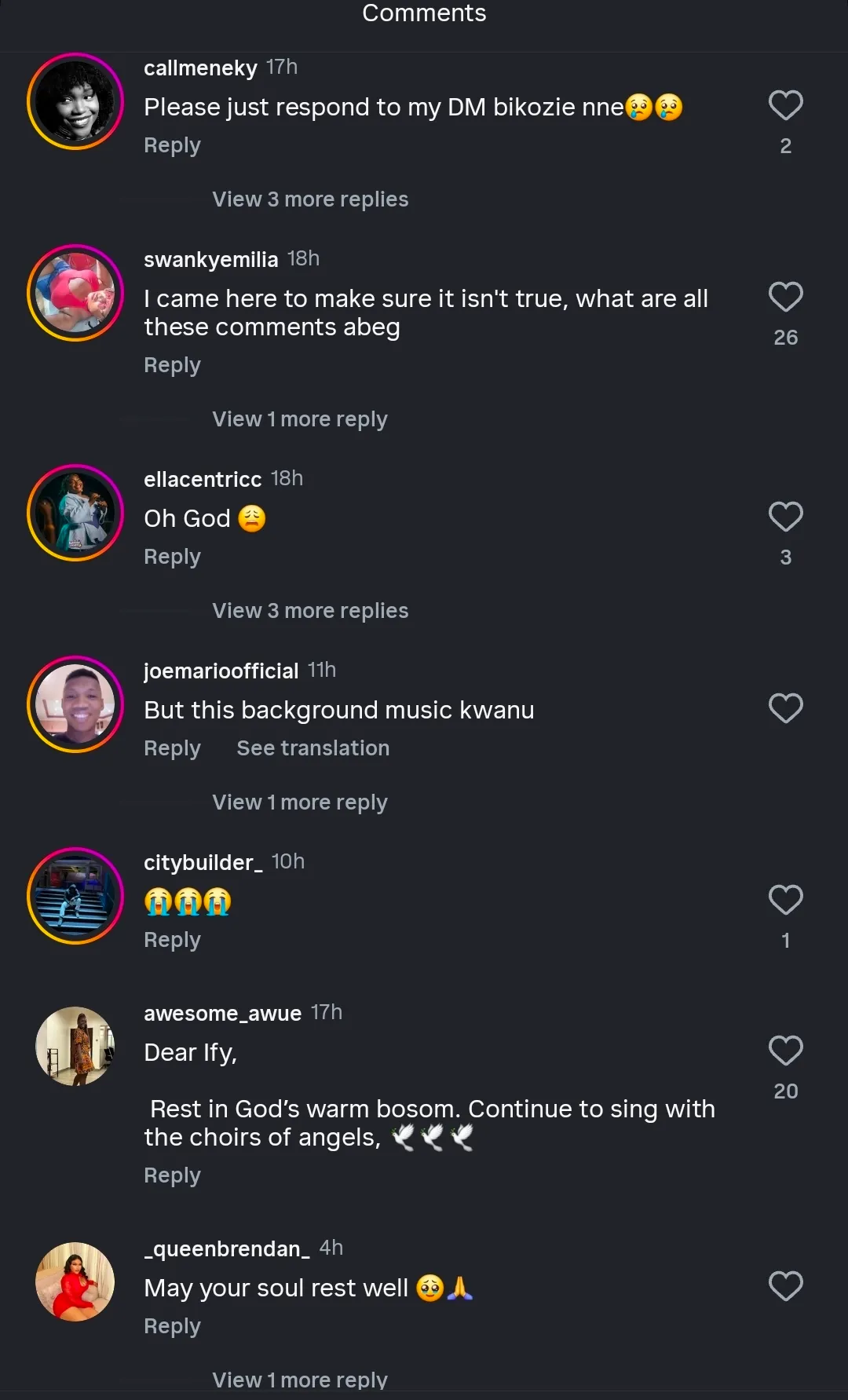Image resolution: width=848 pixels, height=1400 pixels.
Task: Expand 3 more replies under ellacentricc's comment
Action: [x=310, y=611]
